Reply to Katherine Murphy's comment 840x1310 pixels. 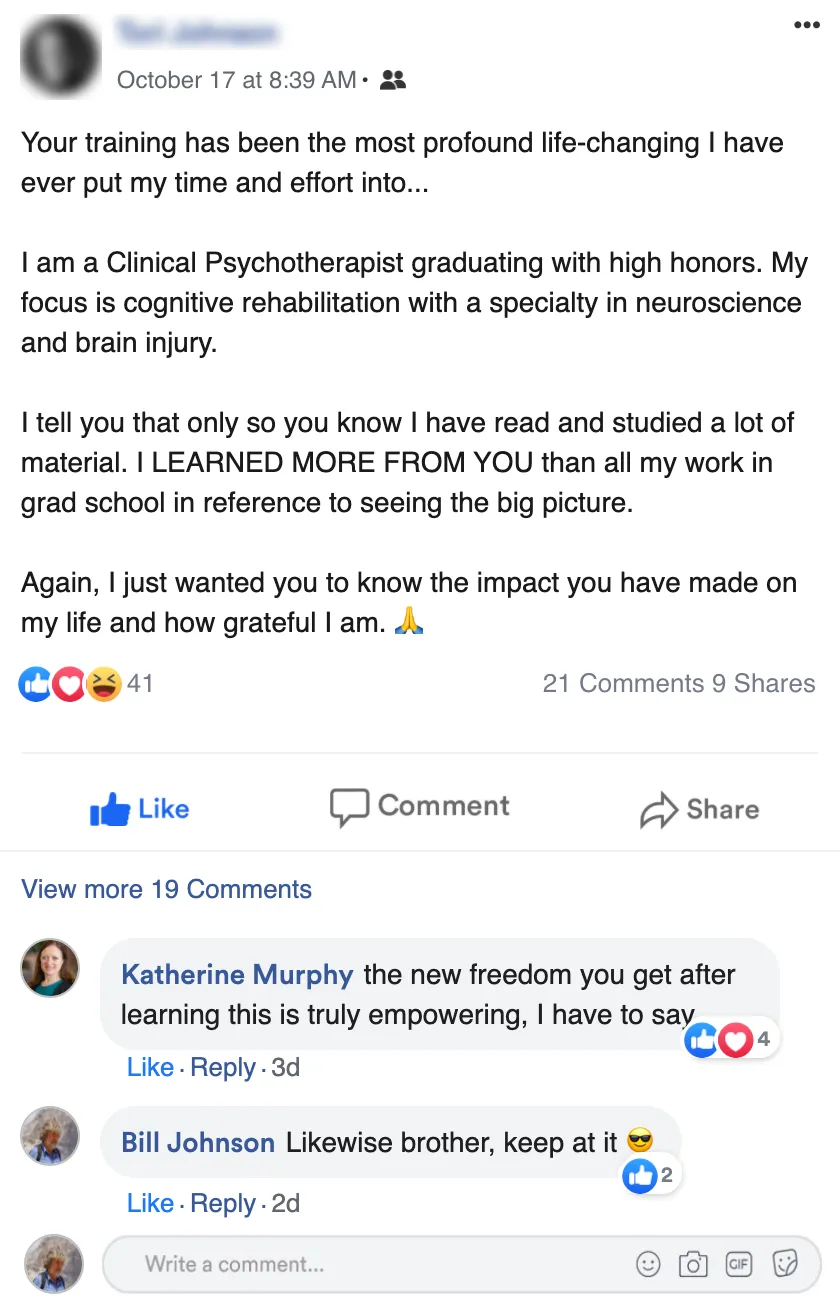tap(223, 1067)
